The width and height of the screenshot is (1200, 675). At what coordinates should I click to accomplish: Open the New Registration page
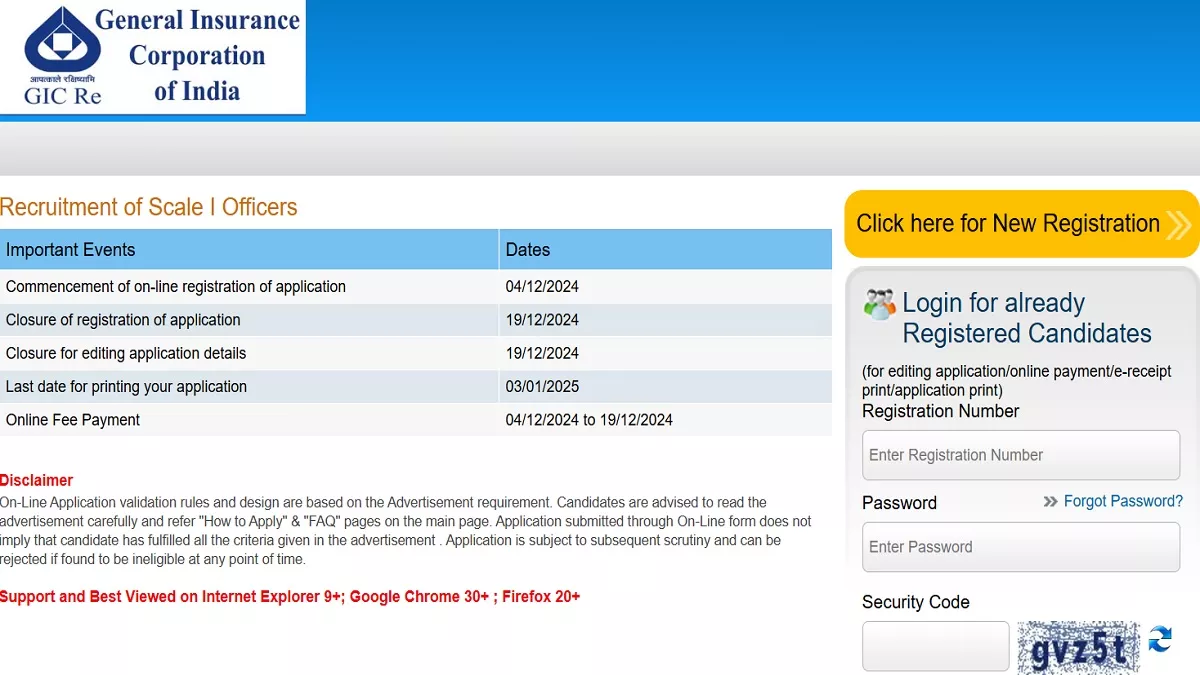1008,224
